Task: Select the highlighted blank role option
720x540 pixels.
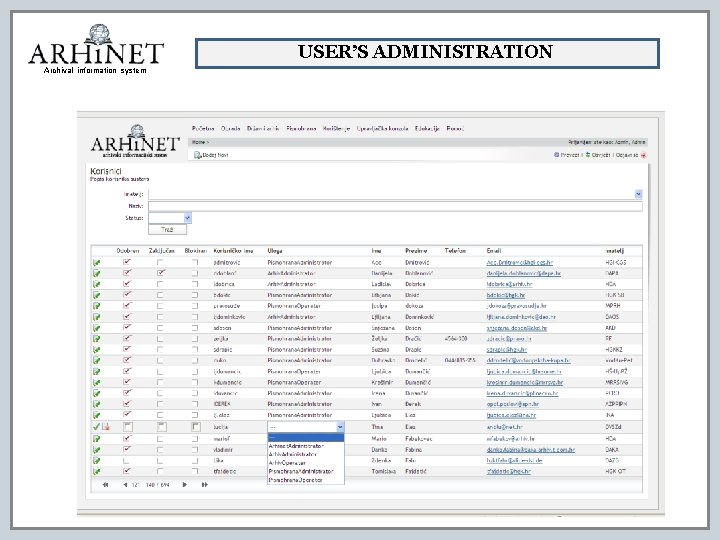Action: (x=306, y=438)
